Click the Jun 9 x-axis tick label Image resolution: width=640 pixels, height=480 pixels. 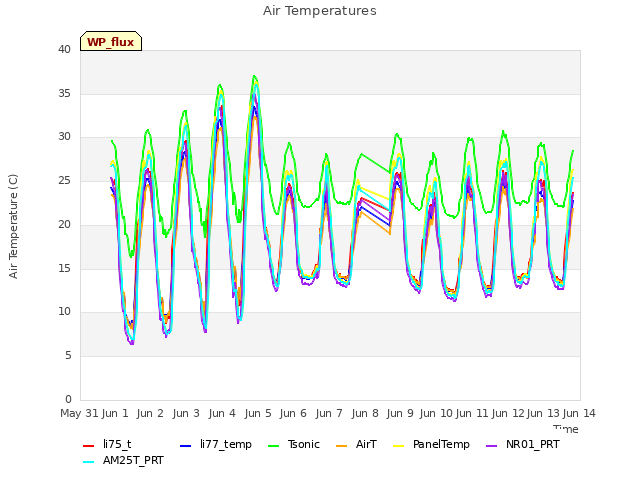coord(400,413)
